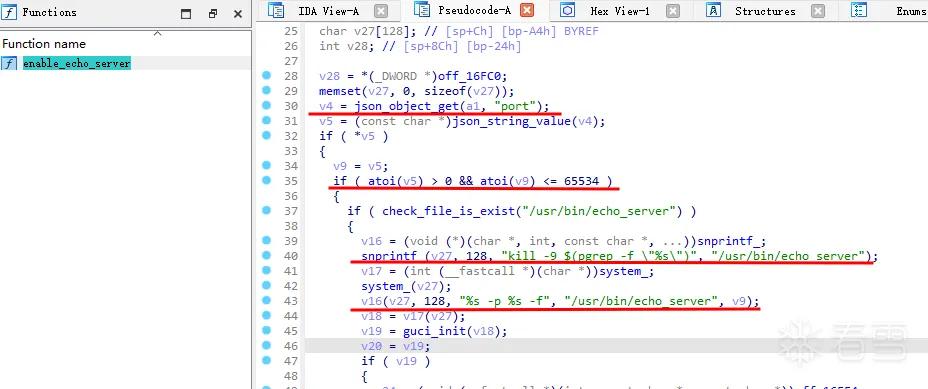Click the Structures tab icon
This screenshot has height=389, width=928.
tap(713, 10)
